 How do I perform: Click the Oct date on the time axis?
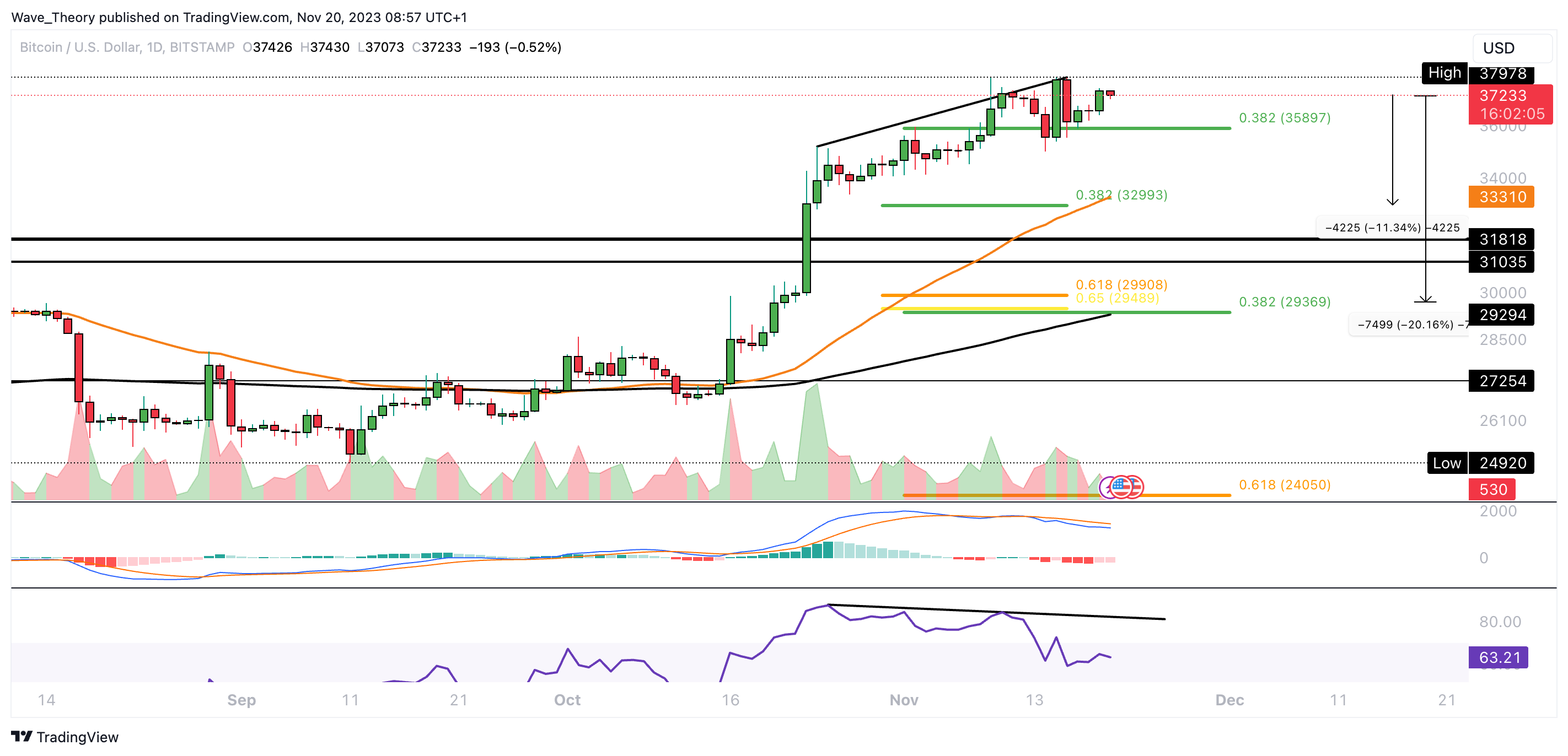pos(567,700)
